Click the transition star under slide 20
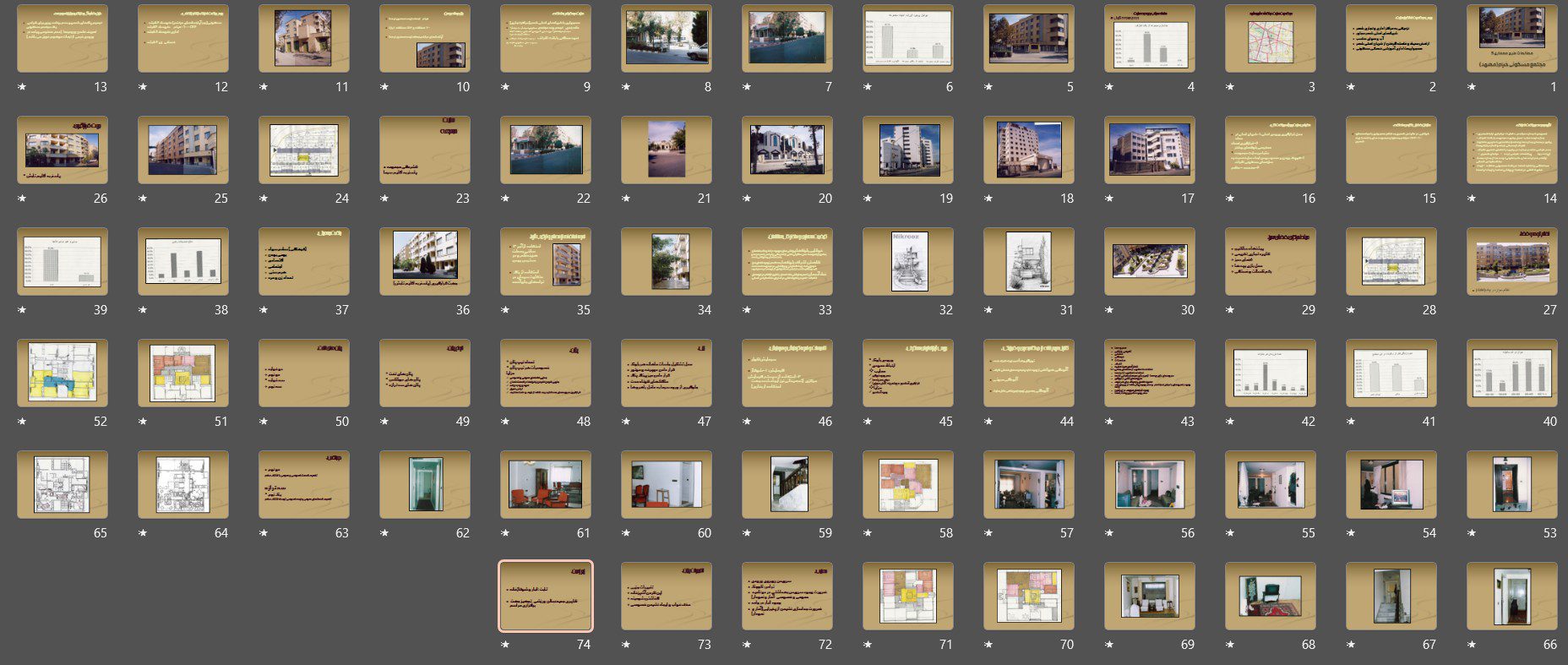This screenshot has width=1568, height=665. click(747, 199)
